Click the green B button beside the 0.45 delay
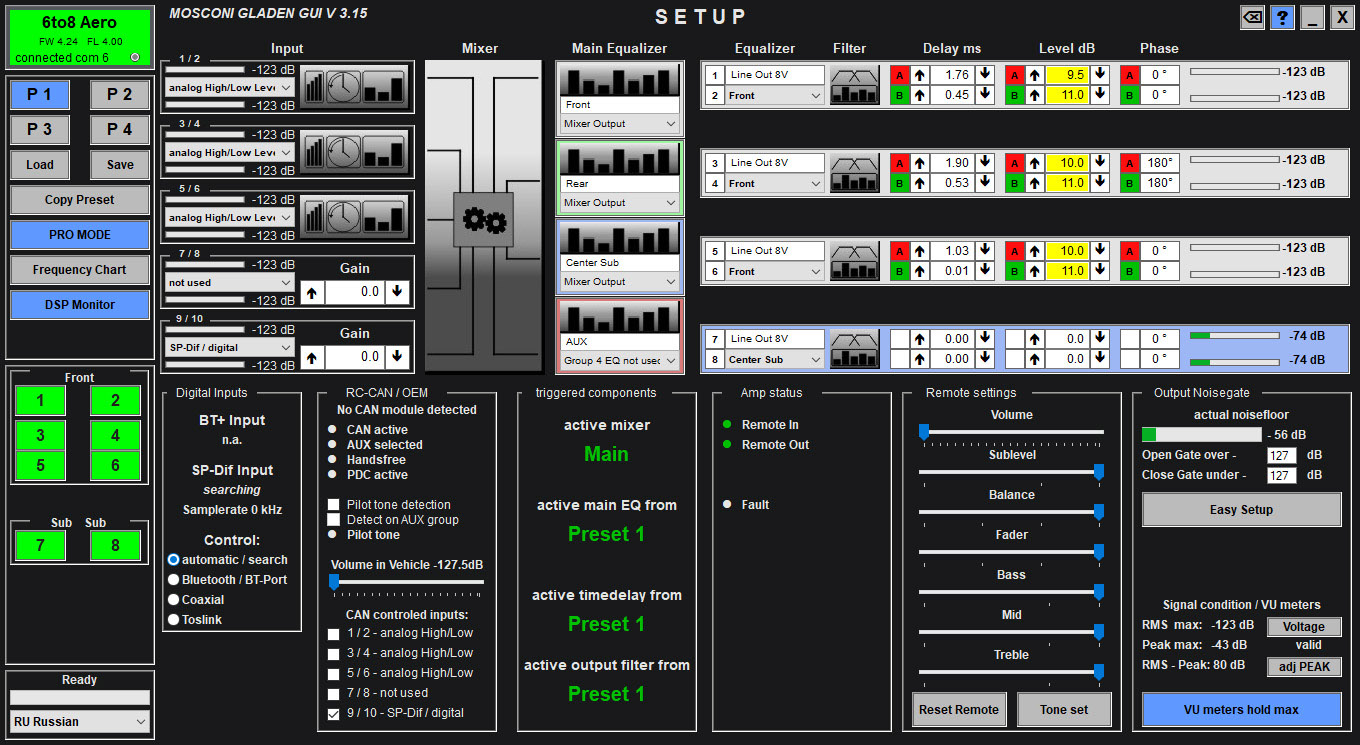 click(x=899, y=95)
